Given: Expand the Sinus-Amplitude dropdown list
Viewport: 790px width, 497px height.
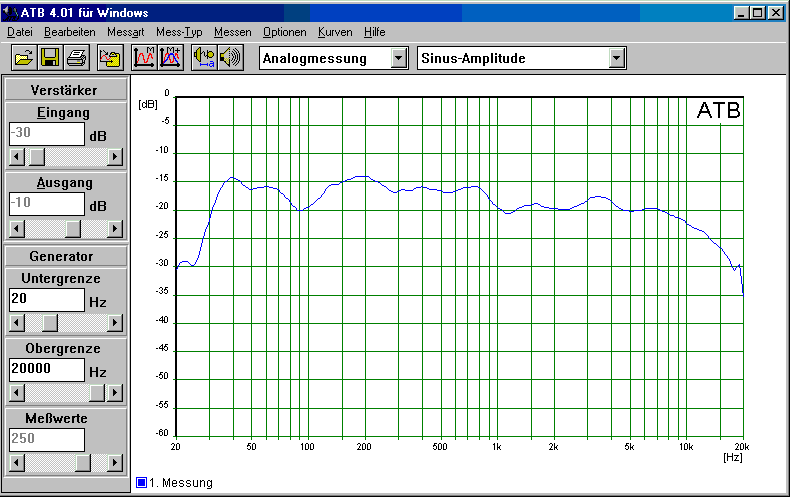Looking at the screenshot, I should (x=617, y=58).
